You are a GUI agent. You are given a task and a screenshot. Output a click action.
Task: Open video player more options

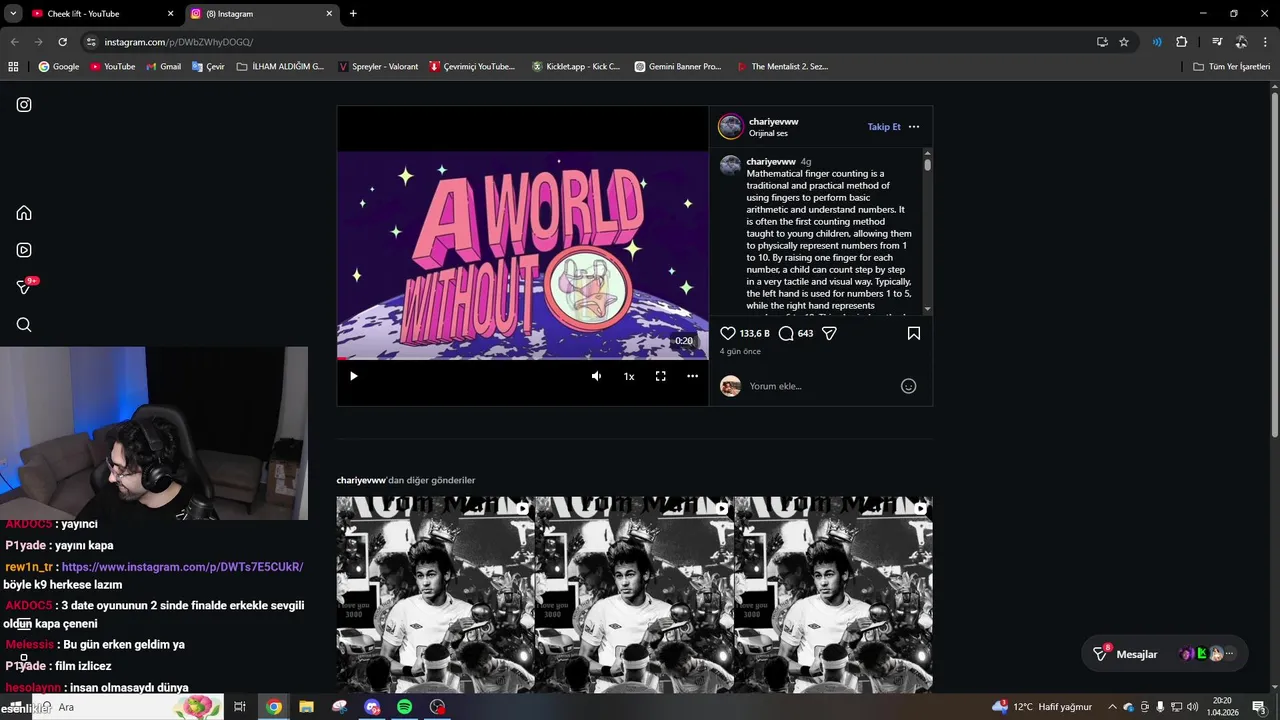coord(692,376)
